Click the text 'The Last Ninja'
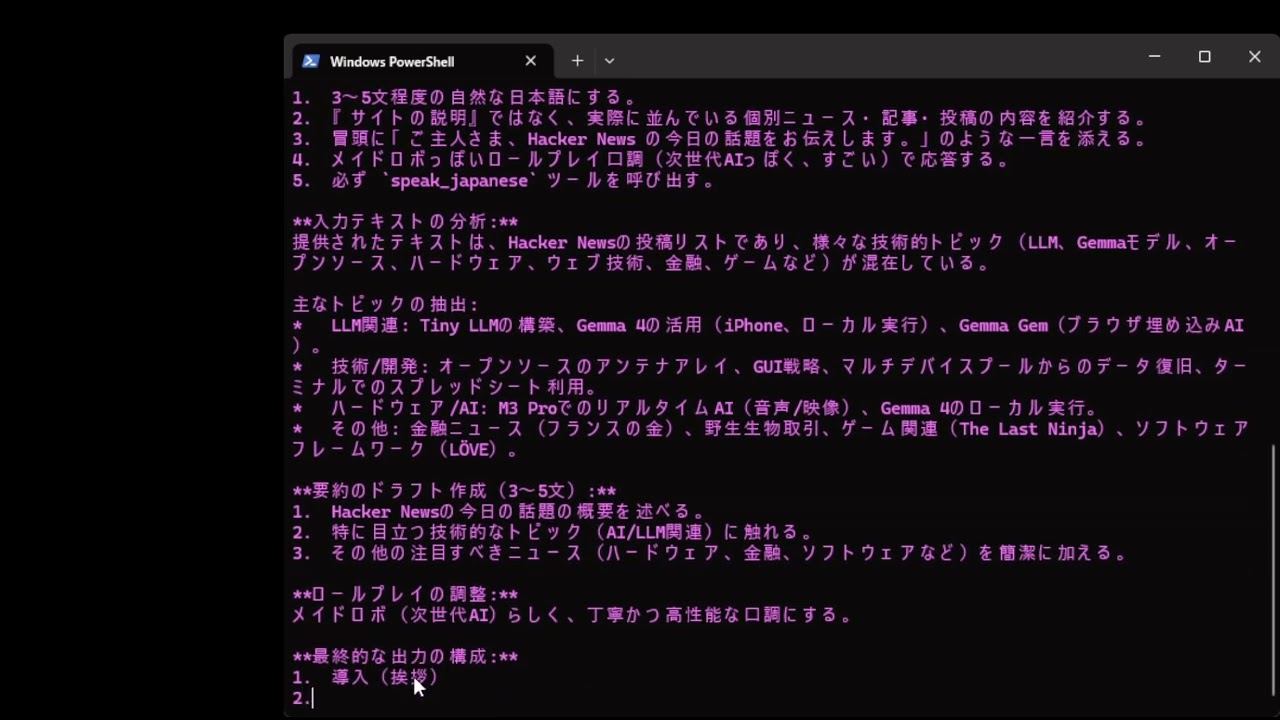Screen dimensions: 1280x720 1028,429
